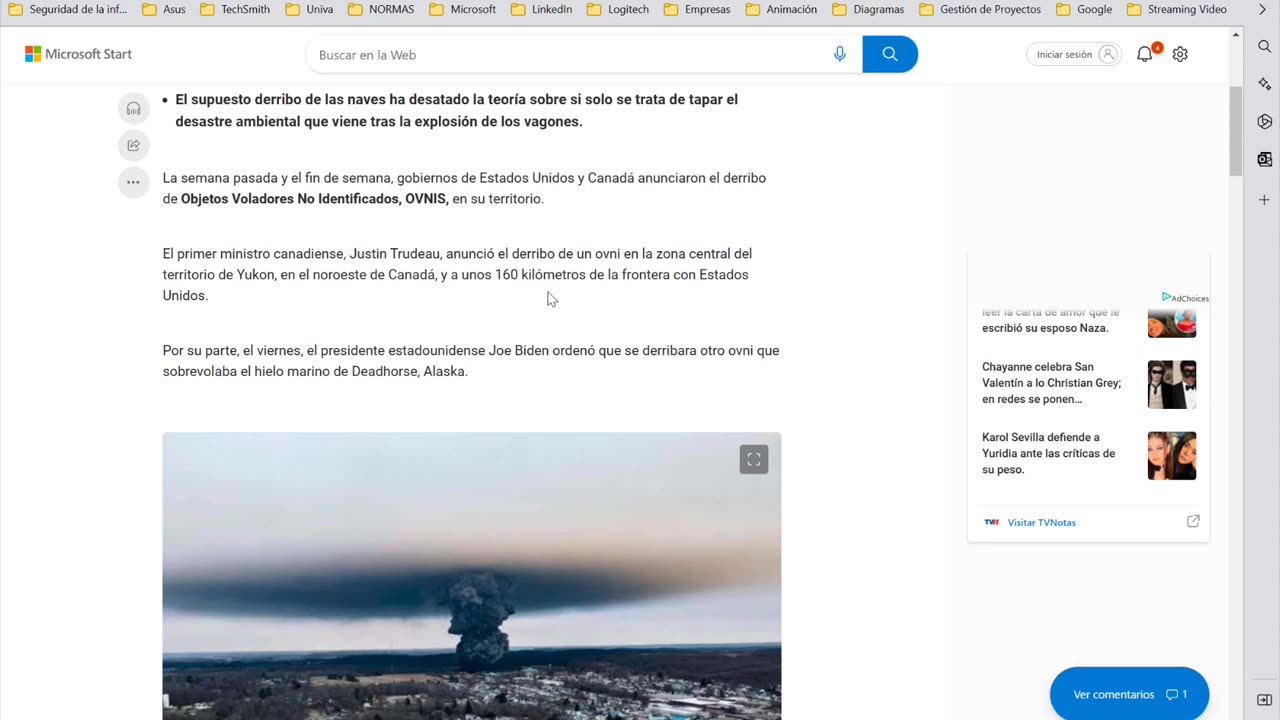
Task: Click Ver comentarios button
Action: [1129, 694]
